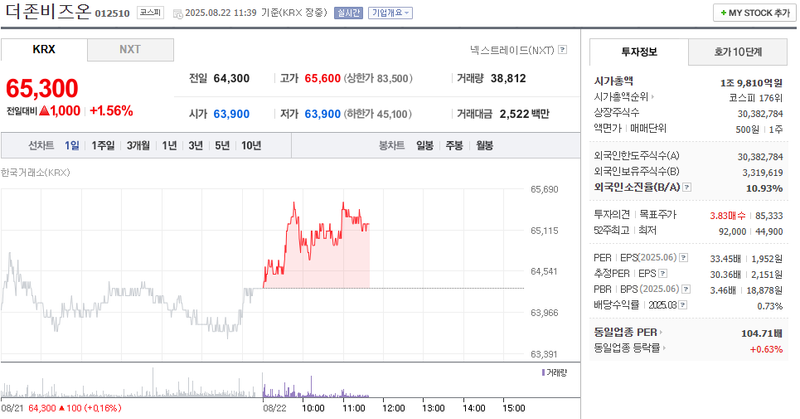Image resolution: width=800 pixels, height=419 pixels.
Task: Click the 52-week high value 92,000
Action: coord(732,232)
